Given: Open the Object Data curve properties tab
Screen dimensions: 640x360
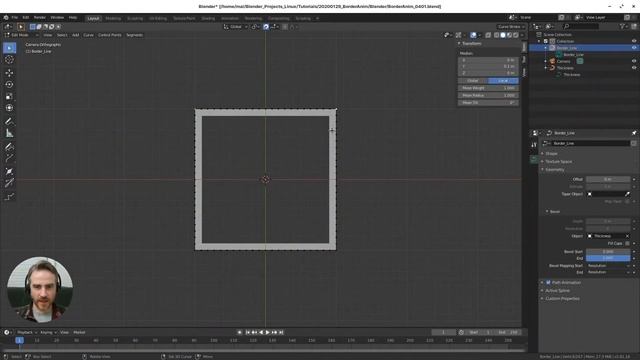Looking at the screenshot, I should 534,159.
